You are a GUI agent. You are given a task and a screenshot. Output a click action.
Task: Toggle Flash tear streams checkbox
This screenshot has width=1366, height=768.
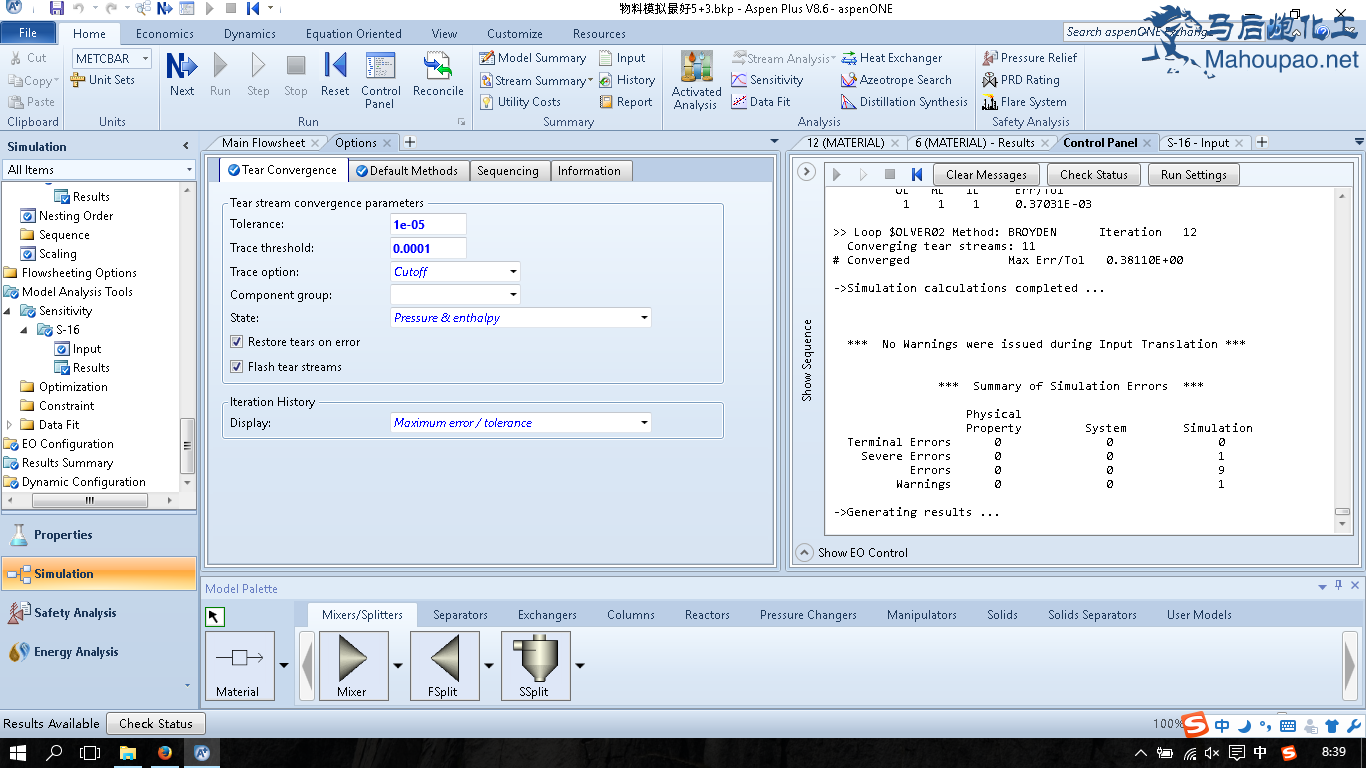pyautogui.click(x=237, y=367)
